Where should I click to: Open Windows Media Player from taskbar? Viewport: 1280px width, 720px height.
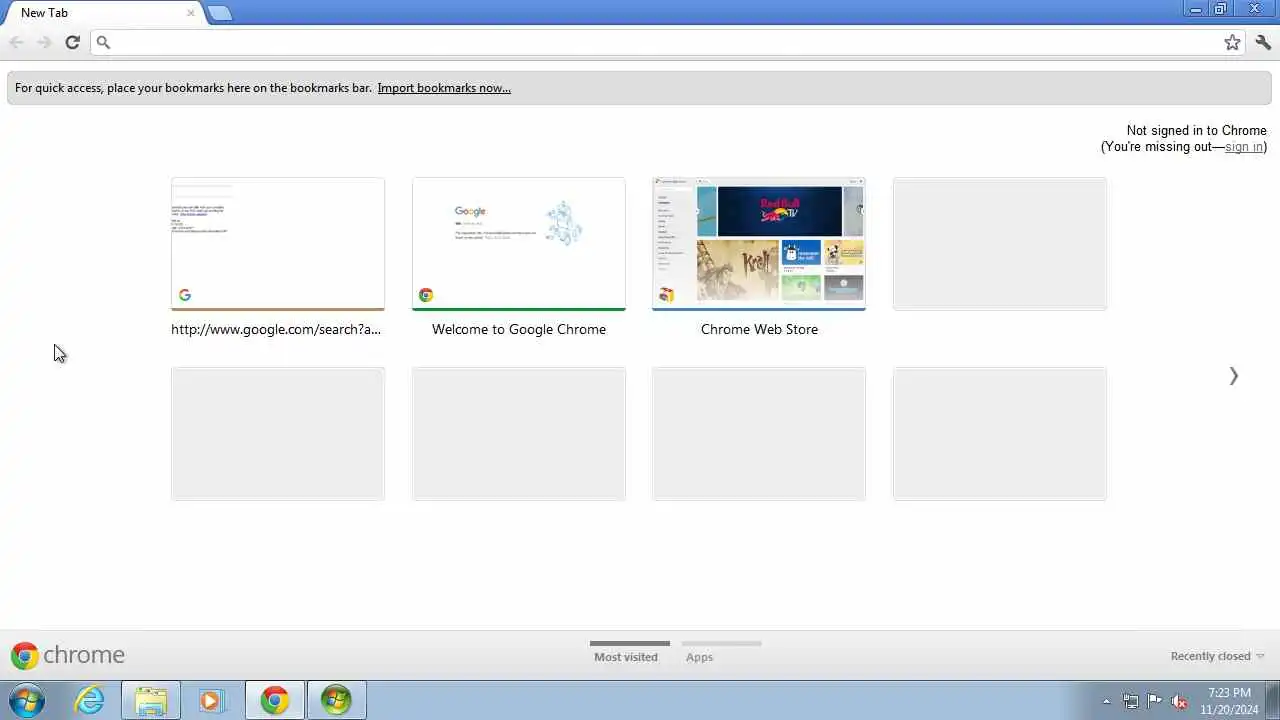211,700
